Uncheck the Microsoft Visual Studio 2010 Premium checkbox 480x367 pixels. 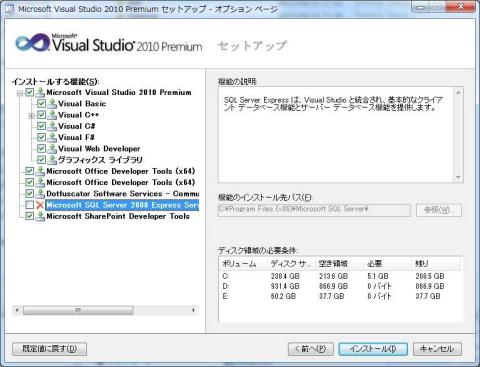(30, 92)
